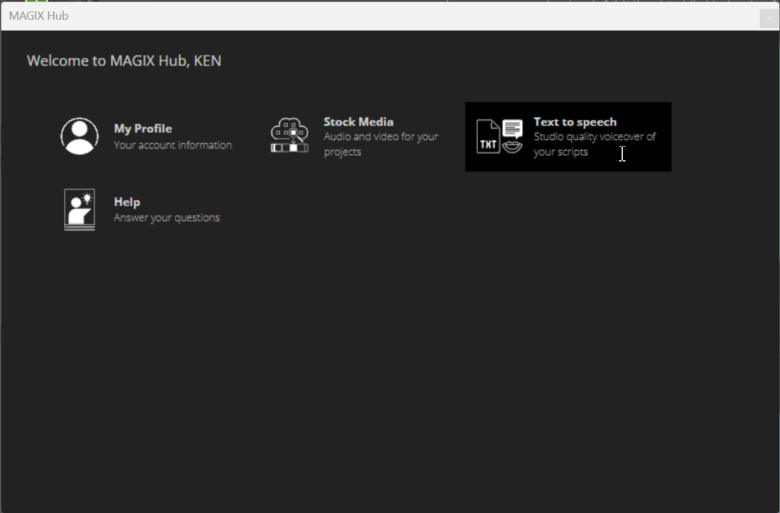780x513 pixels.
Task: Click 'Answer your questions' description text
Action: tap(166, 218)
